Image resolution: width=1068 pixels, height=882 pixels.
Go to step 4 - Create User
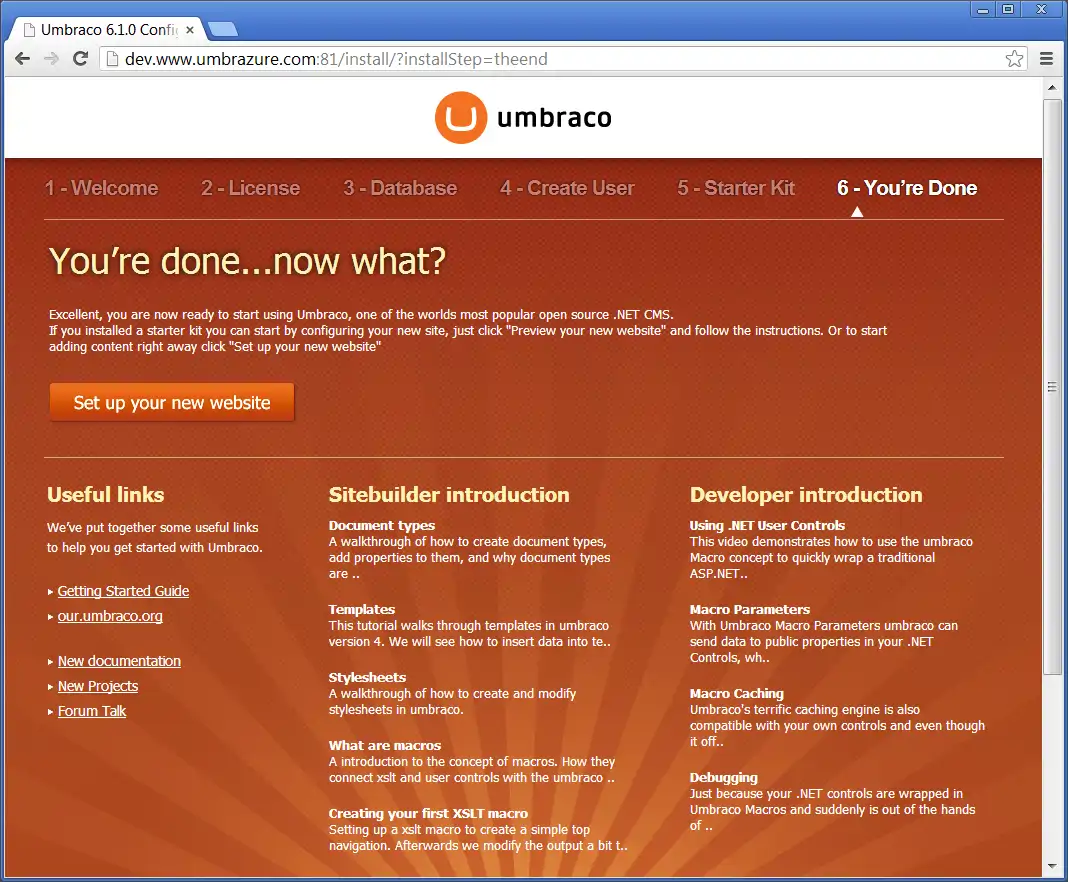[567, 188]
